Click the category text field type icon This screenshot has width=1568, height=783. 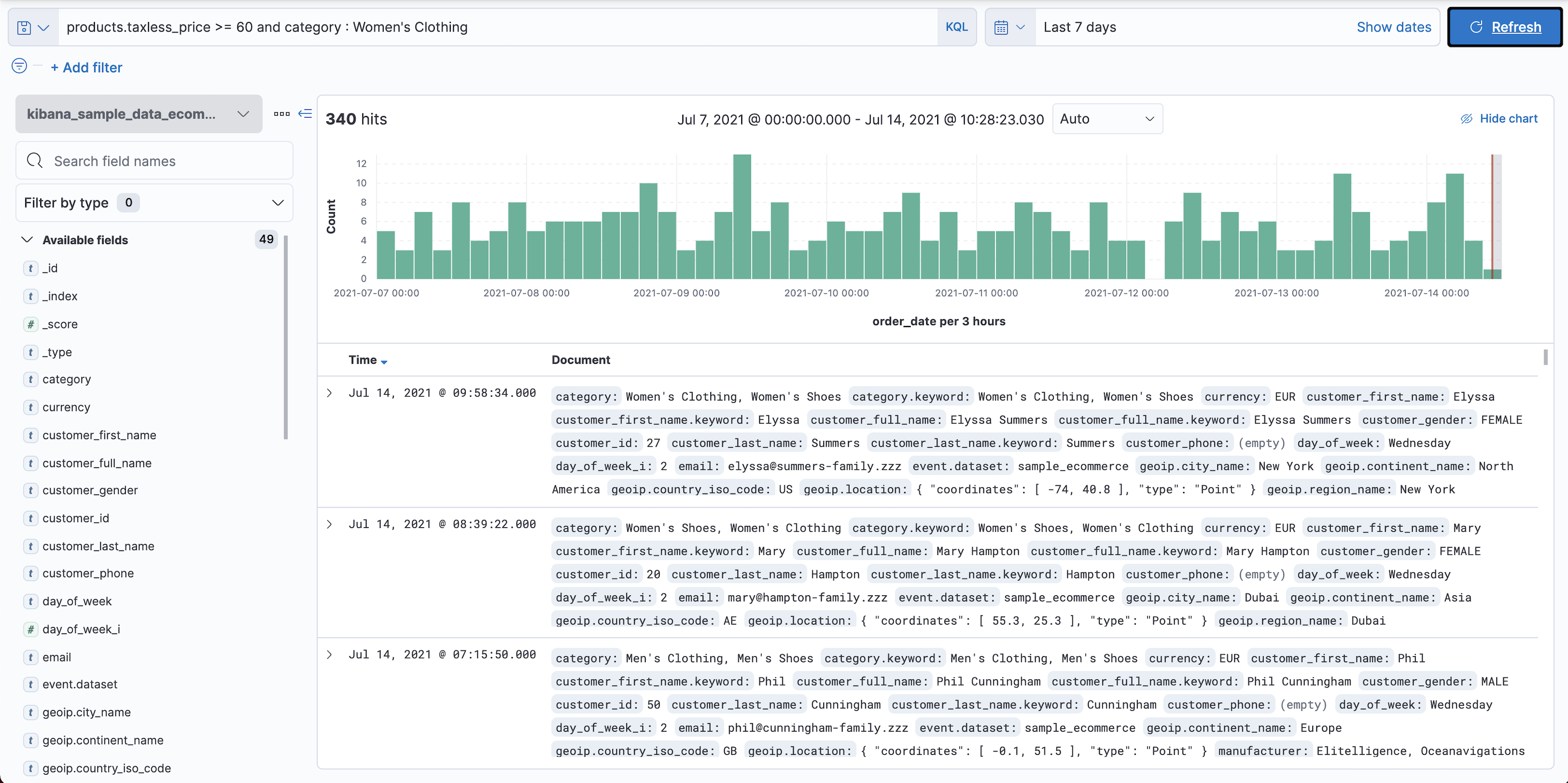click(30, 379)
